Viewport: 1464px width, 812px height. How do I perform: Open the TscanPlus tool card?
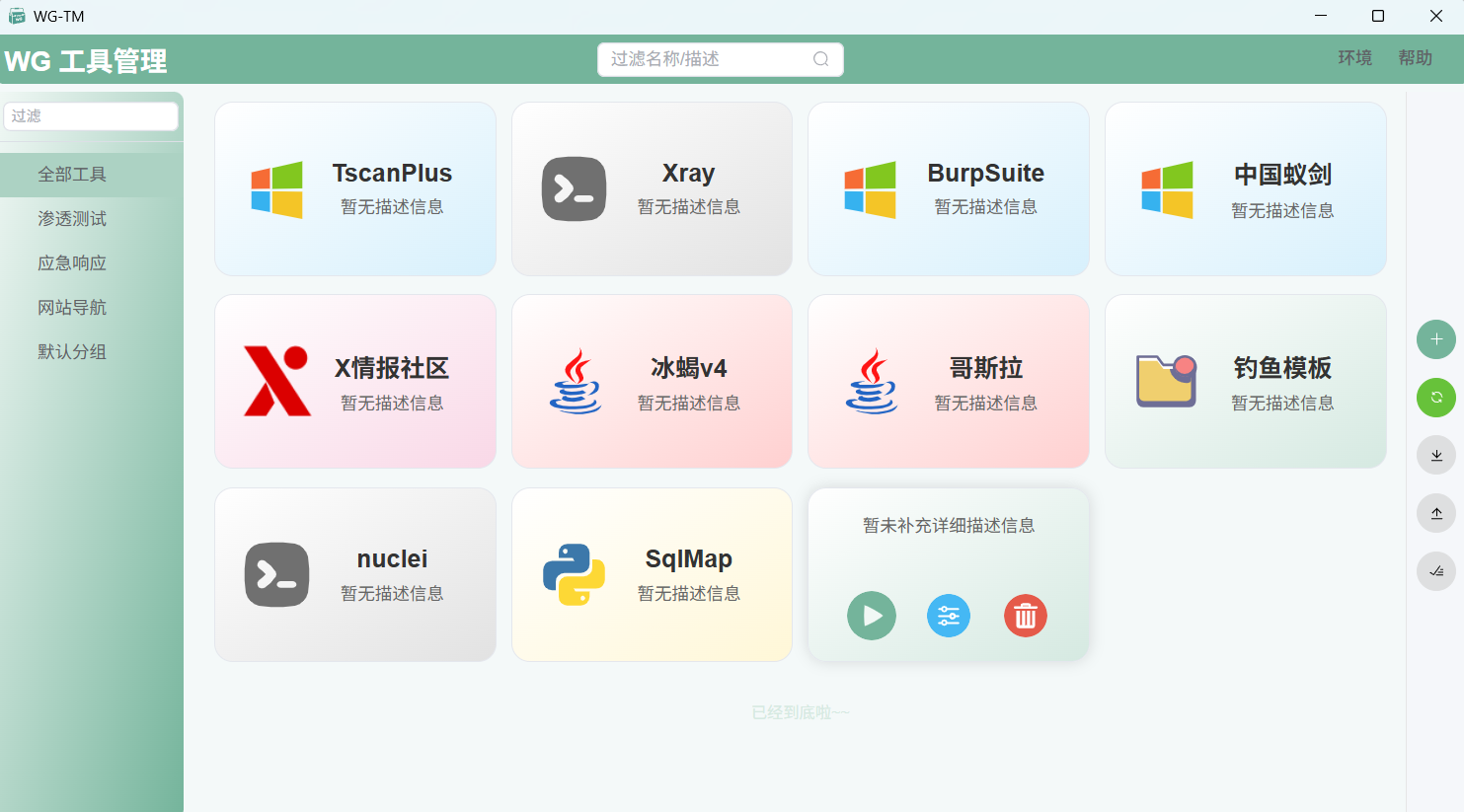click(355, 188)
